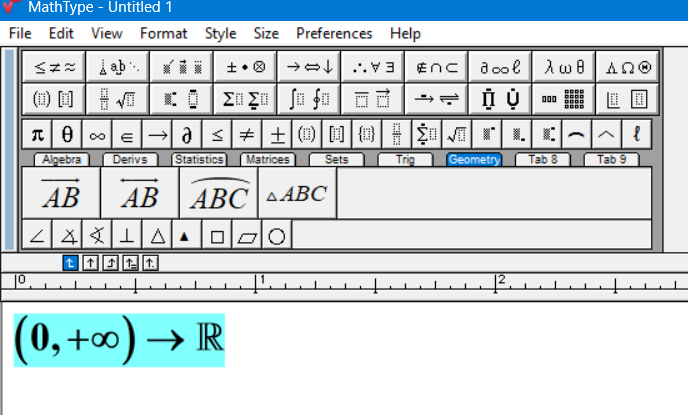Insert the less-than-or-equal symbol
Screen dimensions: 688x415
tap(217, 134)
